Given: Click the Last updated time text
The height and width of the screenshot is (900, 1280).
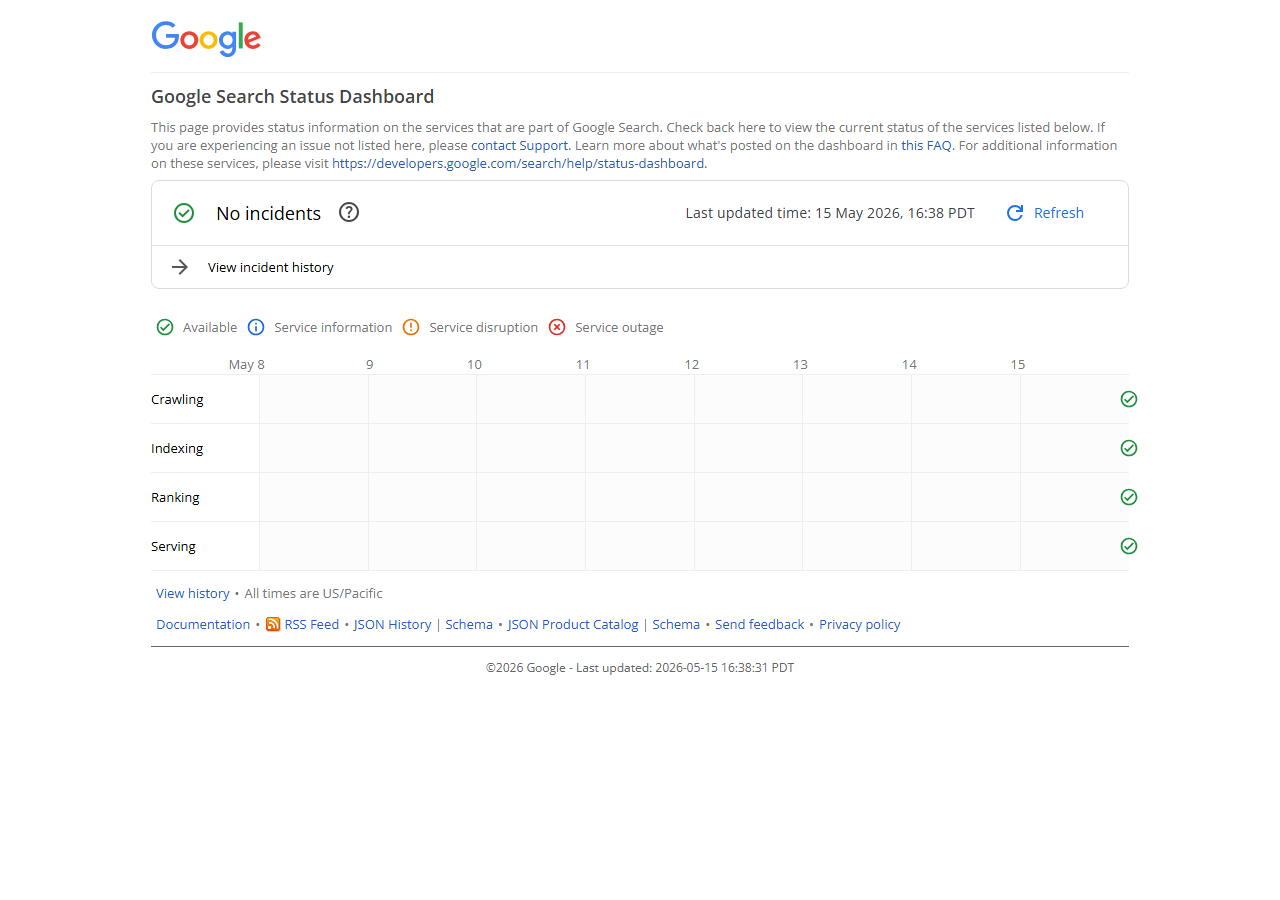Looking at the screenshot, I should pyautogui.click(x=830, y=213).
